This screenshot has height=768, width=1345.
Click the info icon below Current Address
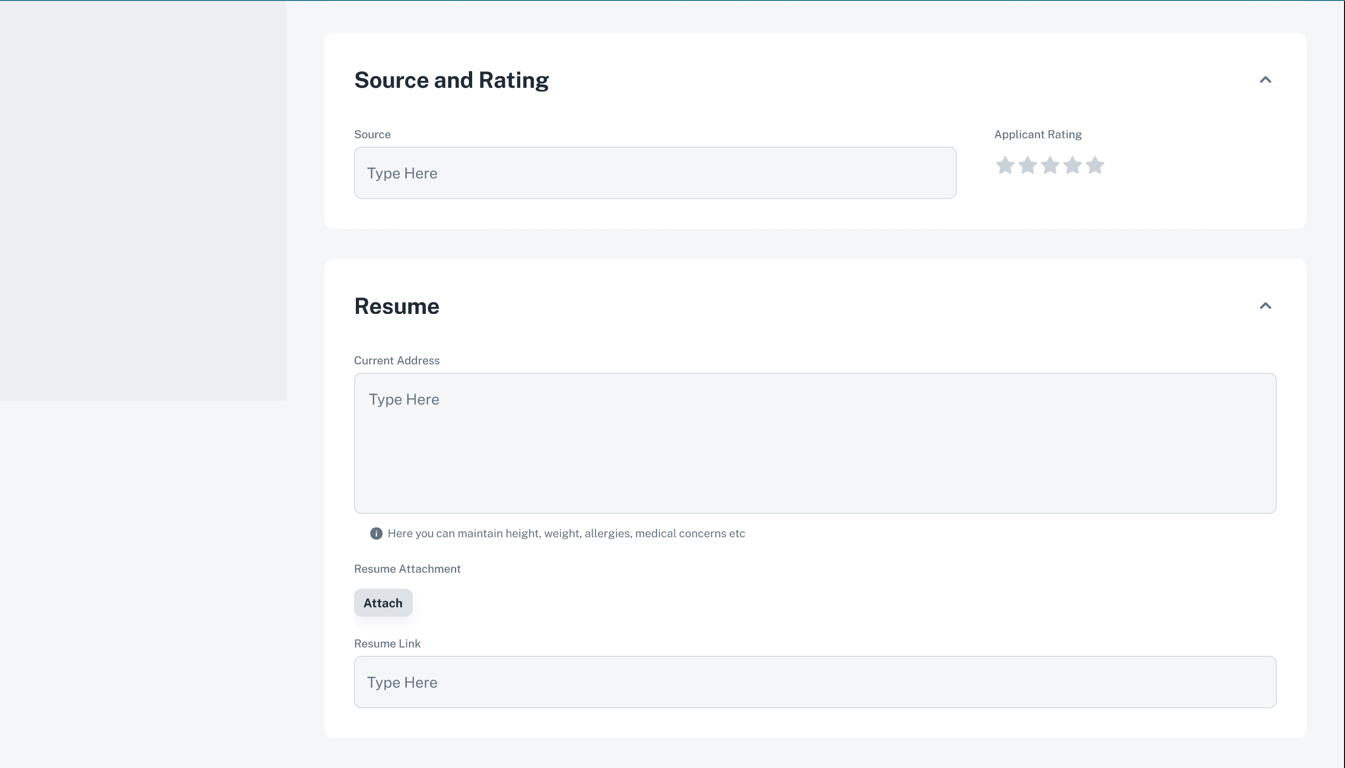[376, 534]
